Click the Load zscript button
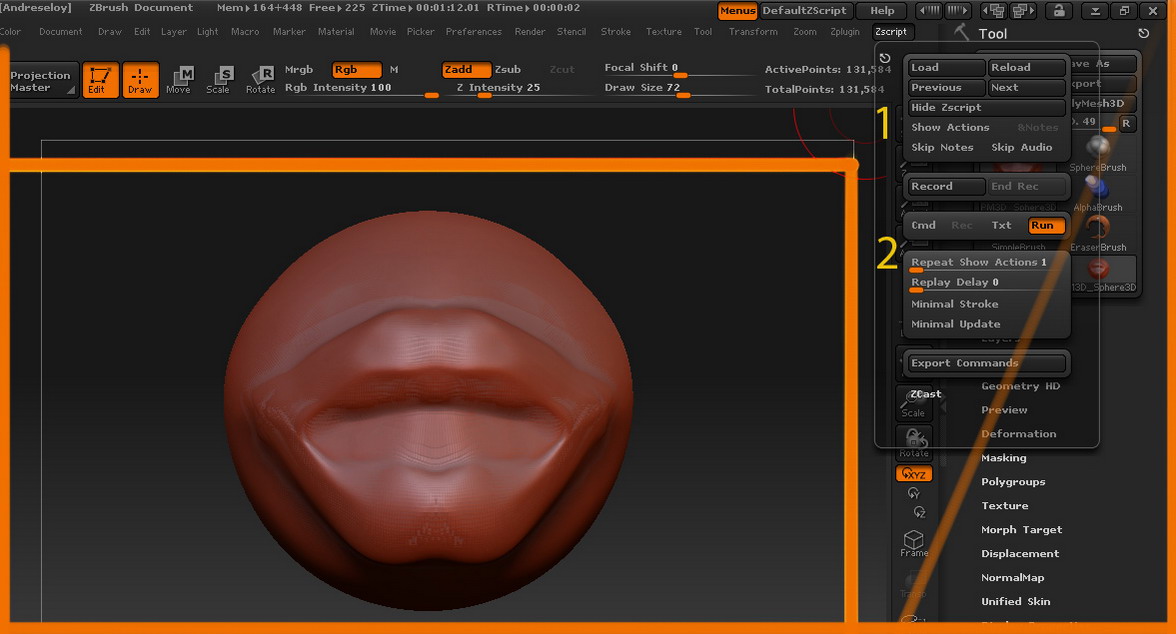The width and height of the screenshot is (1176, 634). click(x=946, y=68)
